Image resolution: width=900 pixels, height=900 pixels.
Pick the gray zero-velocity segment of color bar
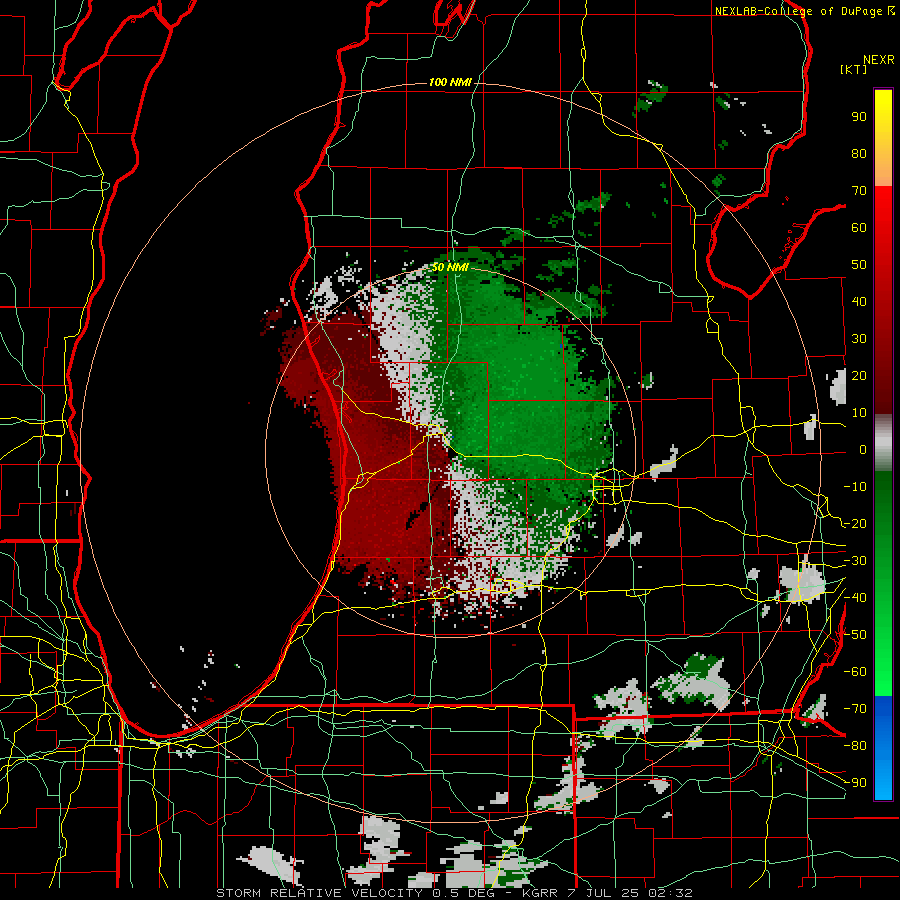coord(883,443)
